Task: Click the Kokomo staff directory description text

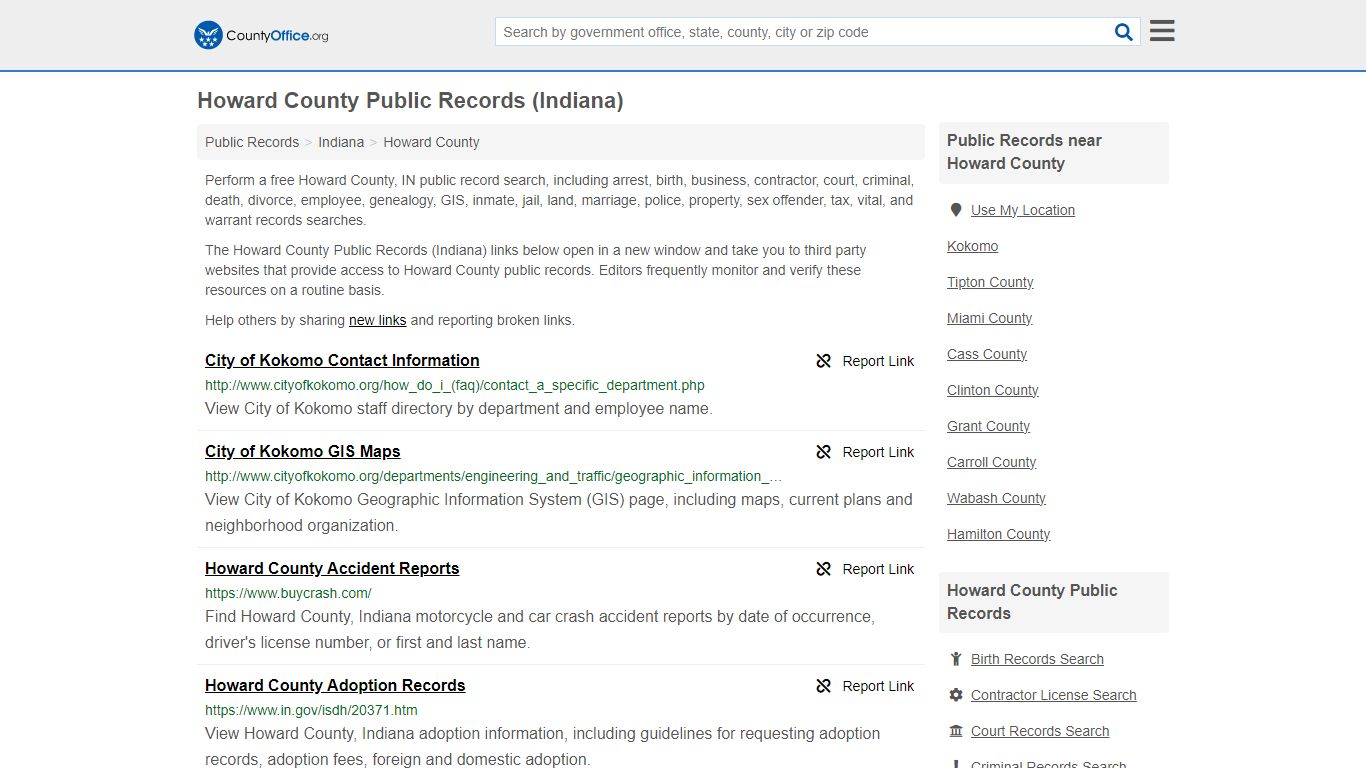Action: [x=459, y=408]
